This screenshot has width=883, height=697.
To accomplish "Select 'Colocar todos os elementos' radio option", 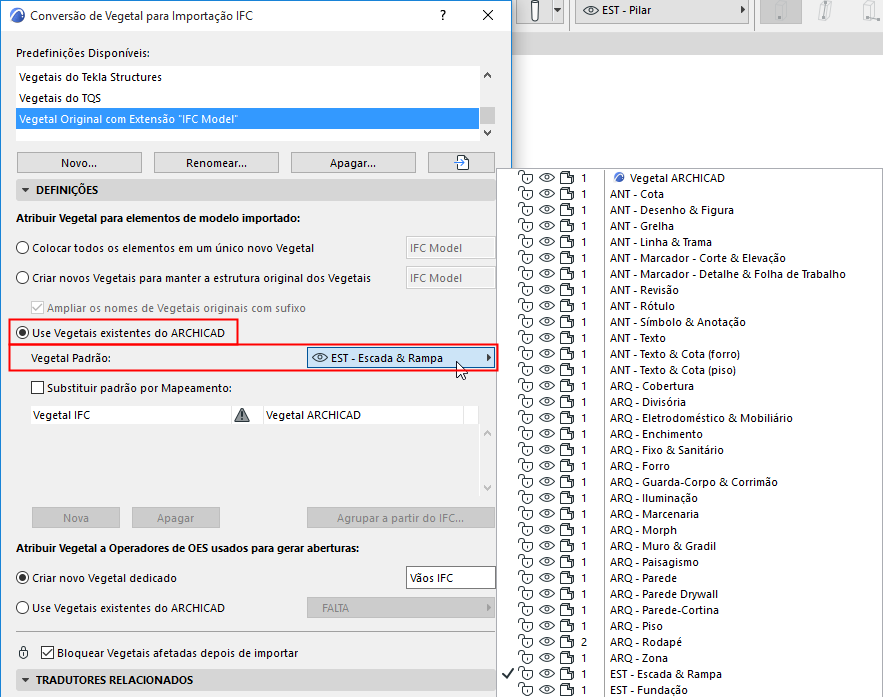I will tap(23, 248).
